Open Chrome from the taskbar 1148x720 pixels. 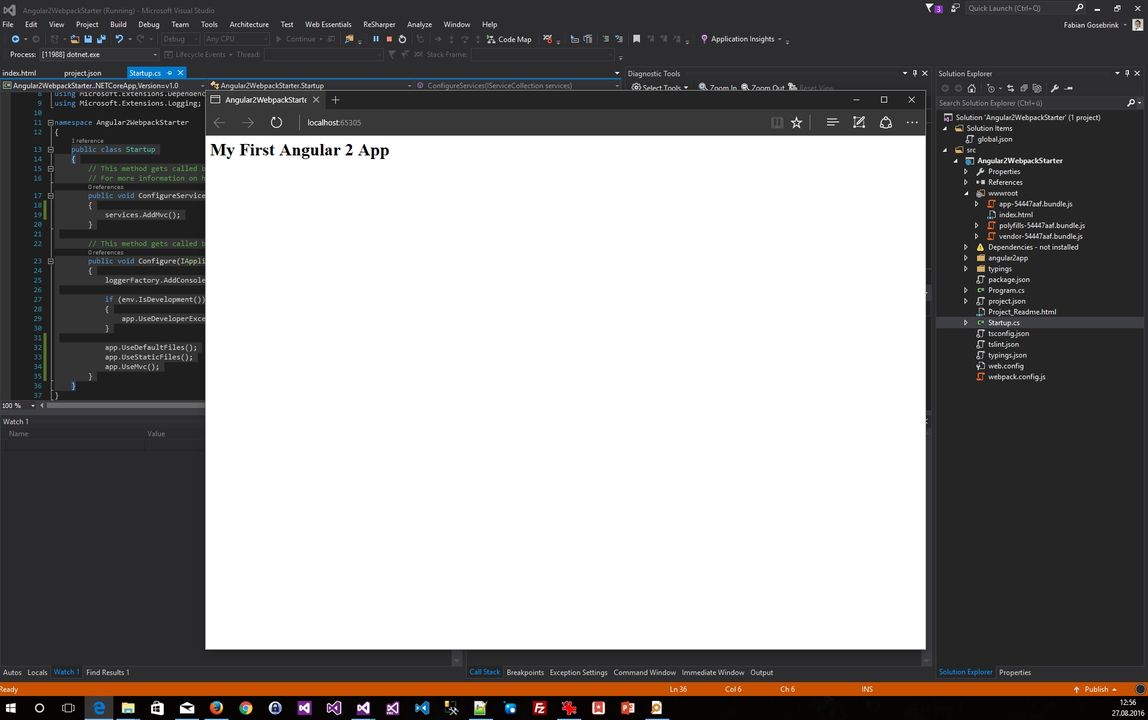coord(245,708)
